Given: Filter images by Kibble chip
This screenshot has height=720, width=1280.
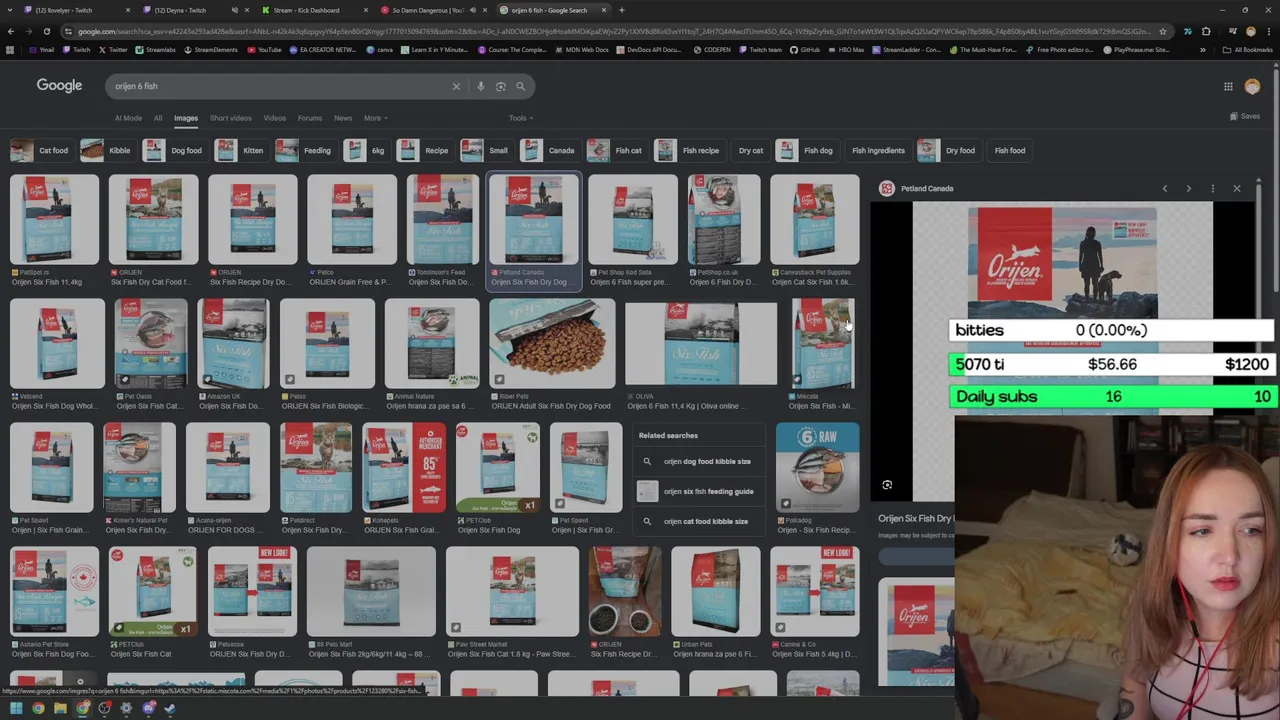Looking at the screenshot, I should coord(107,151).
